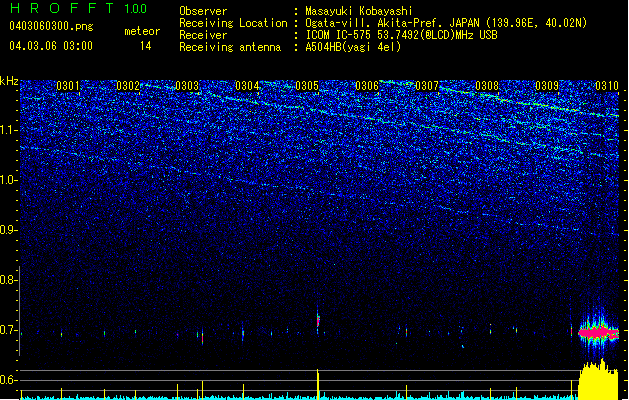Click the 0305 time marker
The width and height of the screenshot is (629, 400).
tap(307, 86)
